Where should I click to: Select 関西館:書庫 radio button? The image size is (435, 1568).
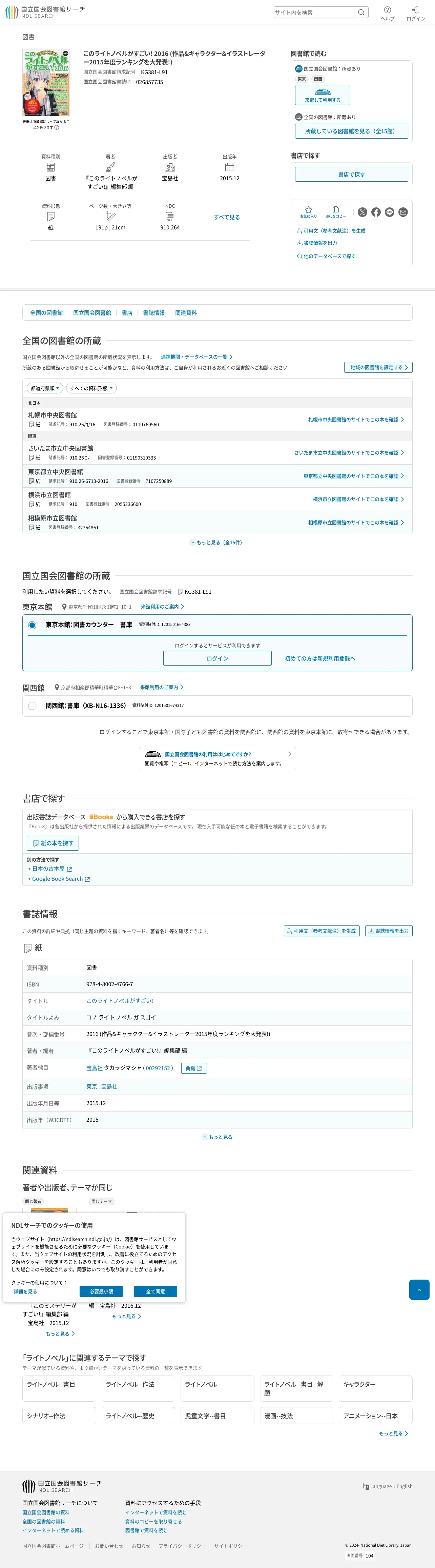(32, 706)
